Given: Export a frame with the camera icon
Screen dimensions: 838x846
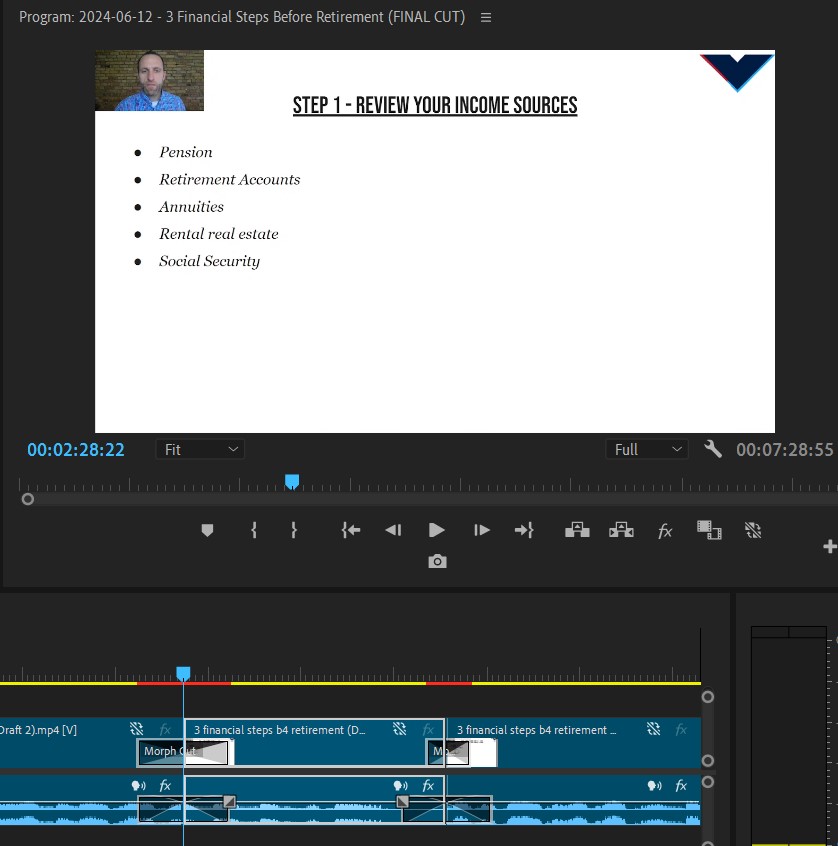Looking at the screenshot, I should (x=437, y=562).
